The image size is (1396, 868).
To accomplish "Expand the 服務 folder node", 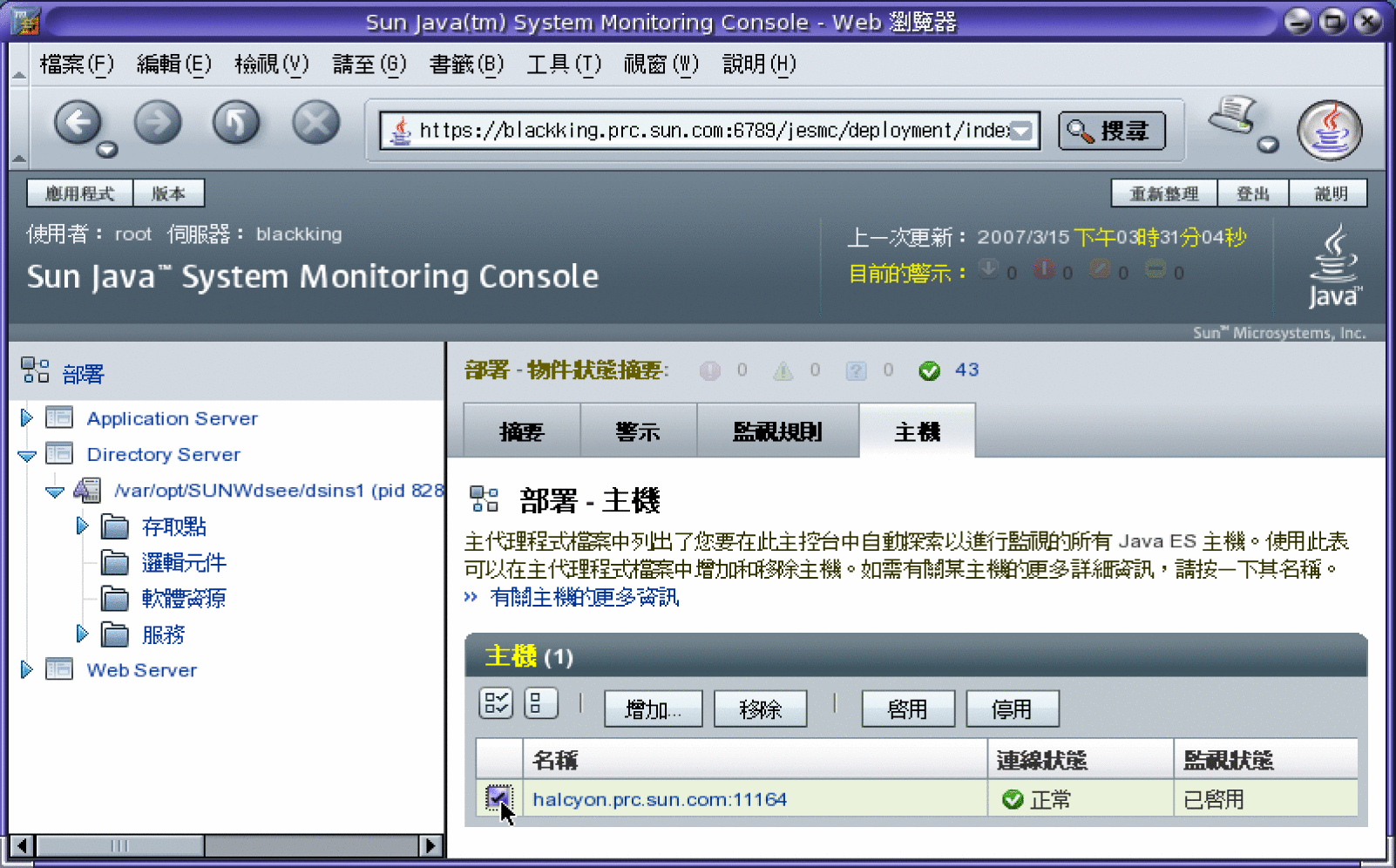I will point(82,634).
